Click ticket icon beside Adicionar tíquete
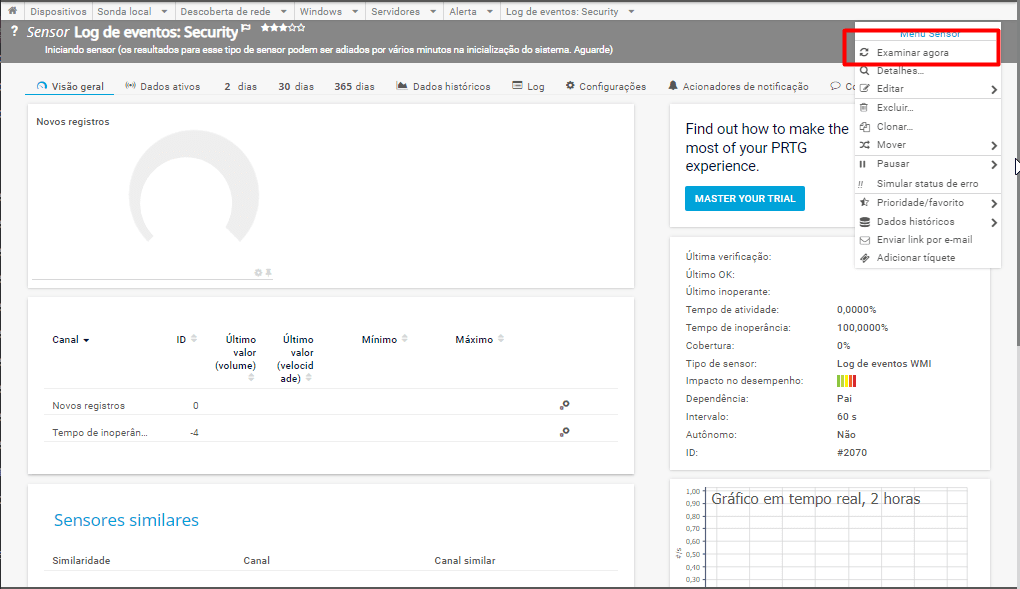 click(x=865, y=258)
